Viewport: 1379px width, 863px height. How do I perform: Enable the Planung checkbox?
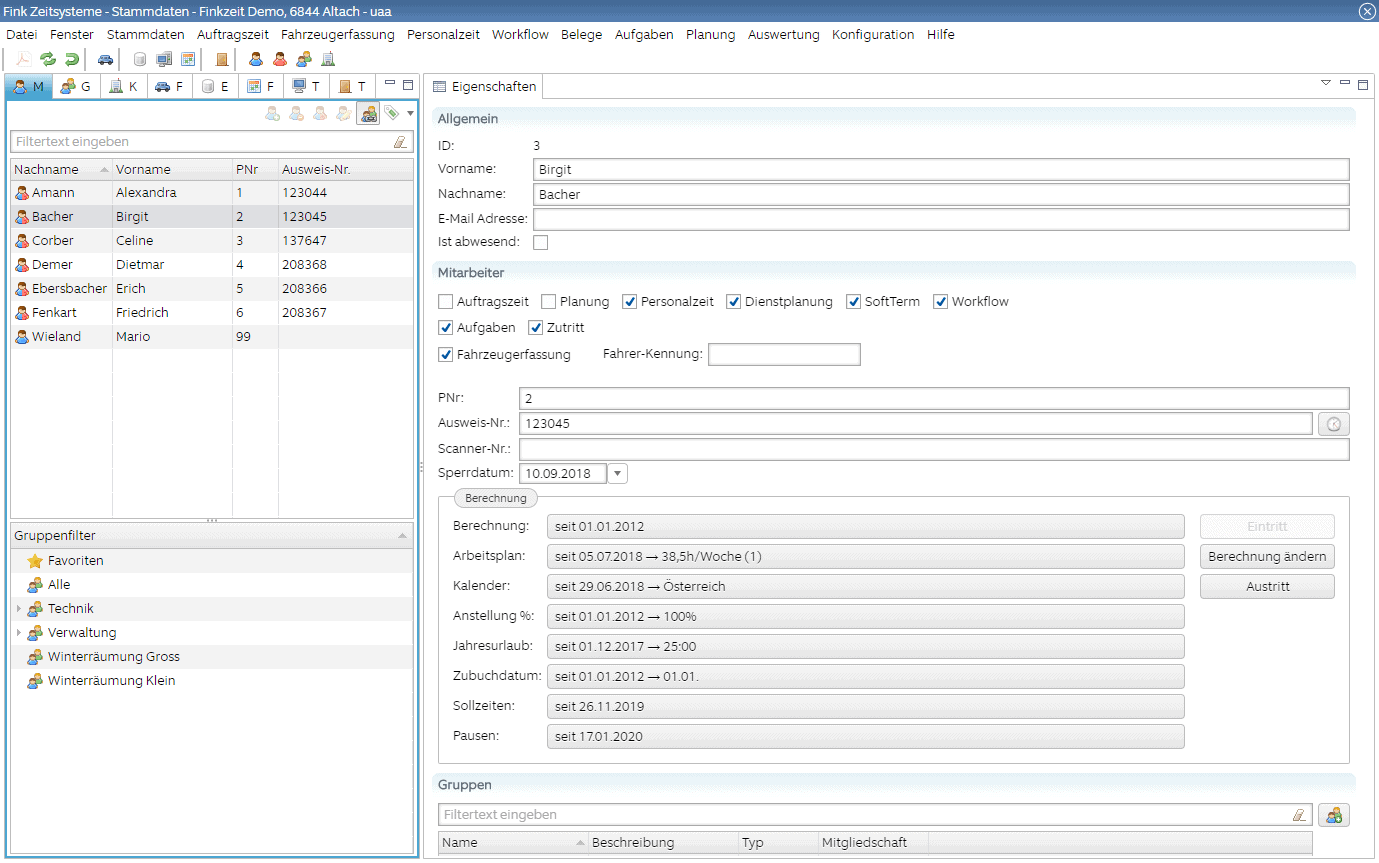[548, 301]
